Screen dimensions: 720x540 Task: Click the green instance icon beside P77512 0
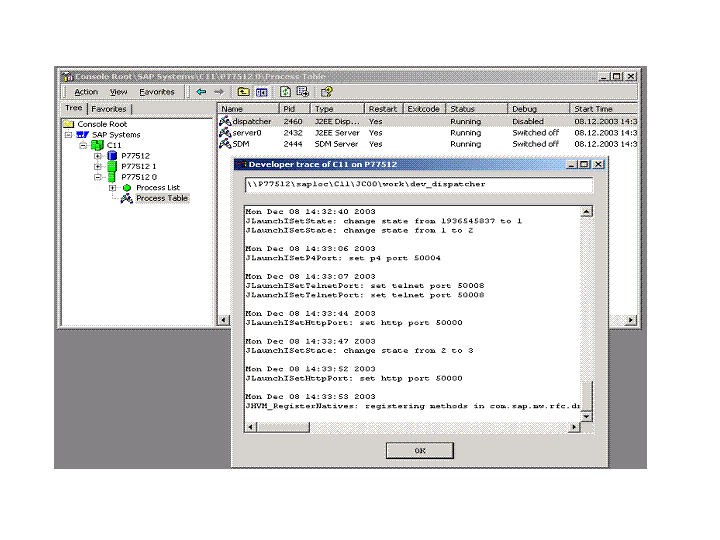(x=112, y=177)
